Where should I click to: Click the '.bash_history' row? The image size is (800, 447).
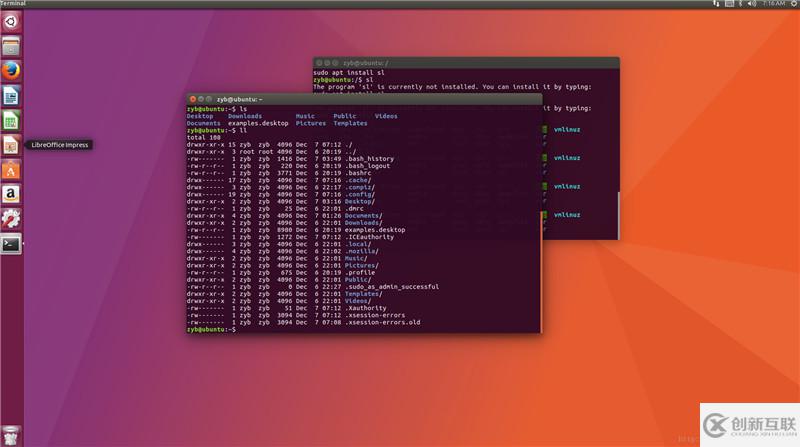290,159
